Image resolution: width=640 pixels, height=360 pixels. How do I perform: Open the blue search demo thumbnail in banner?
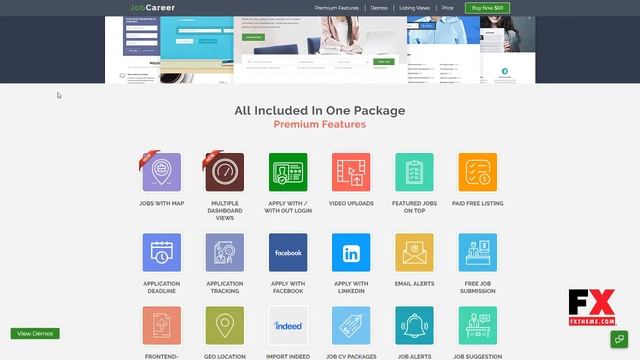pyautogui.click(x=197, y=50)
